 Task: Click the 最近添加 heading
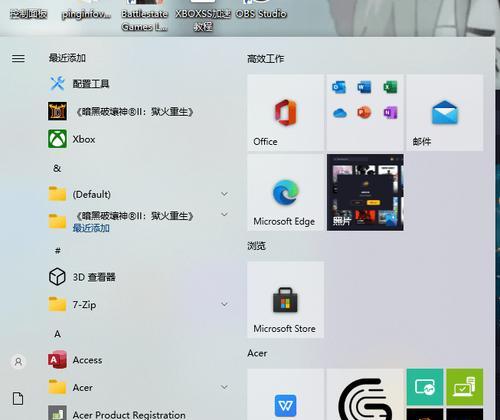[x=67, y=58]
